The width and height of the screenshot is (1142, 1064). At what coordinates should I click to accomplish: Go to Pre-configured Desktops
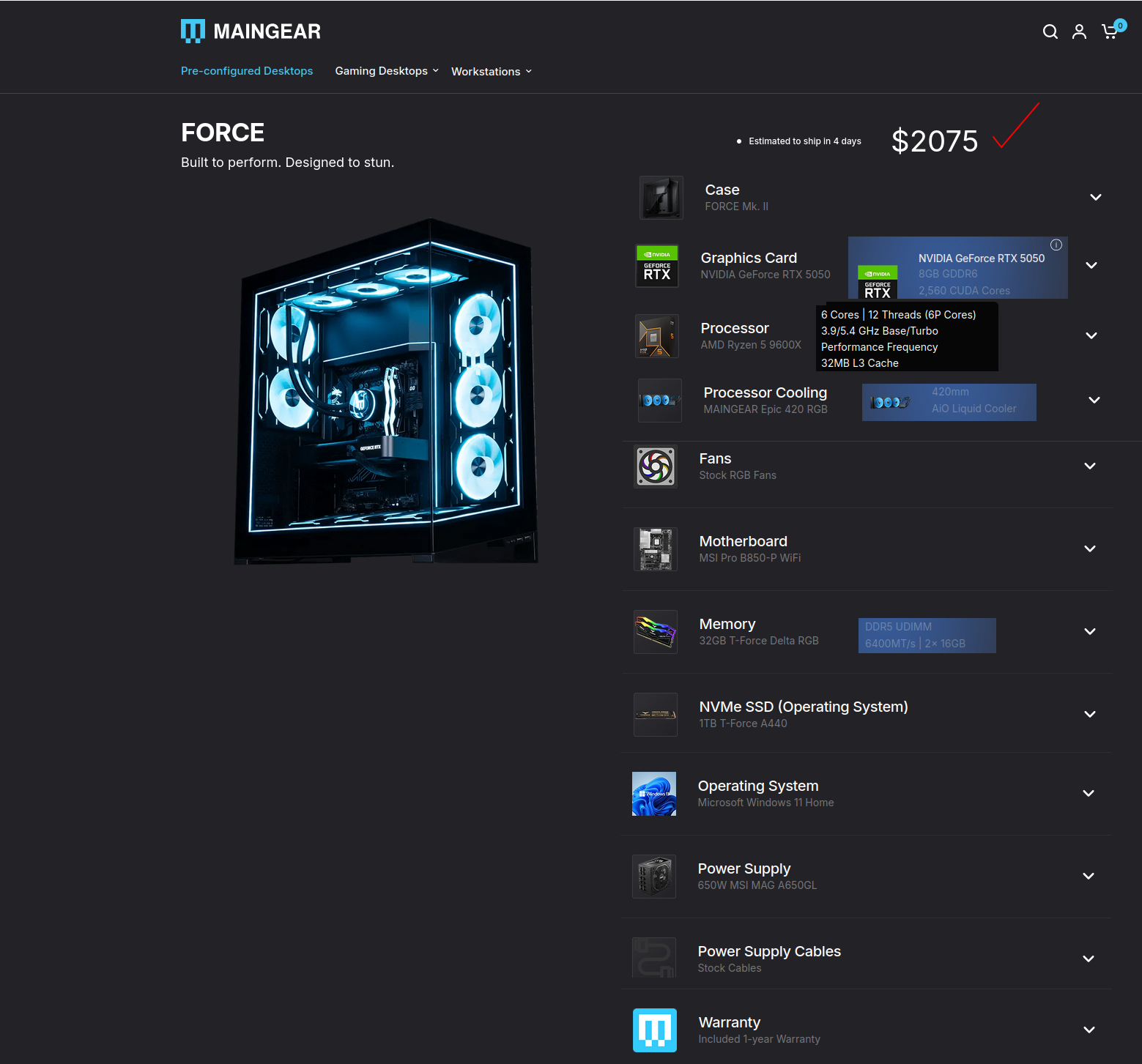(247, 71)
